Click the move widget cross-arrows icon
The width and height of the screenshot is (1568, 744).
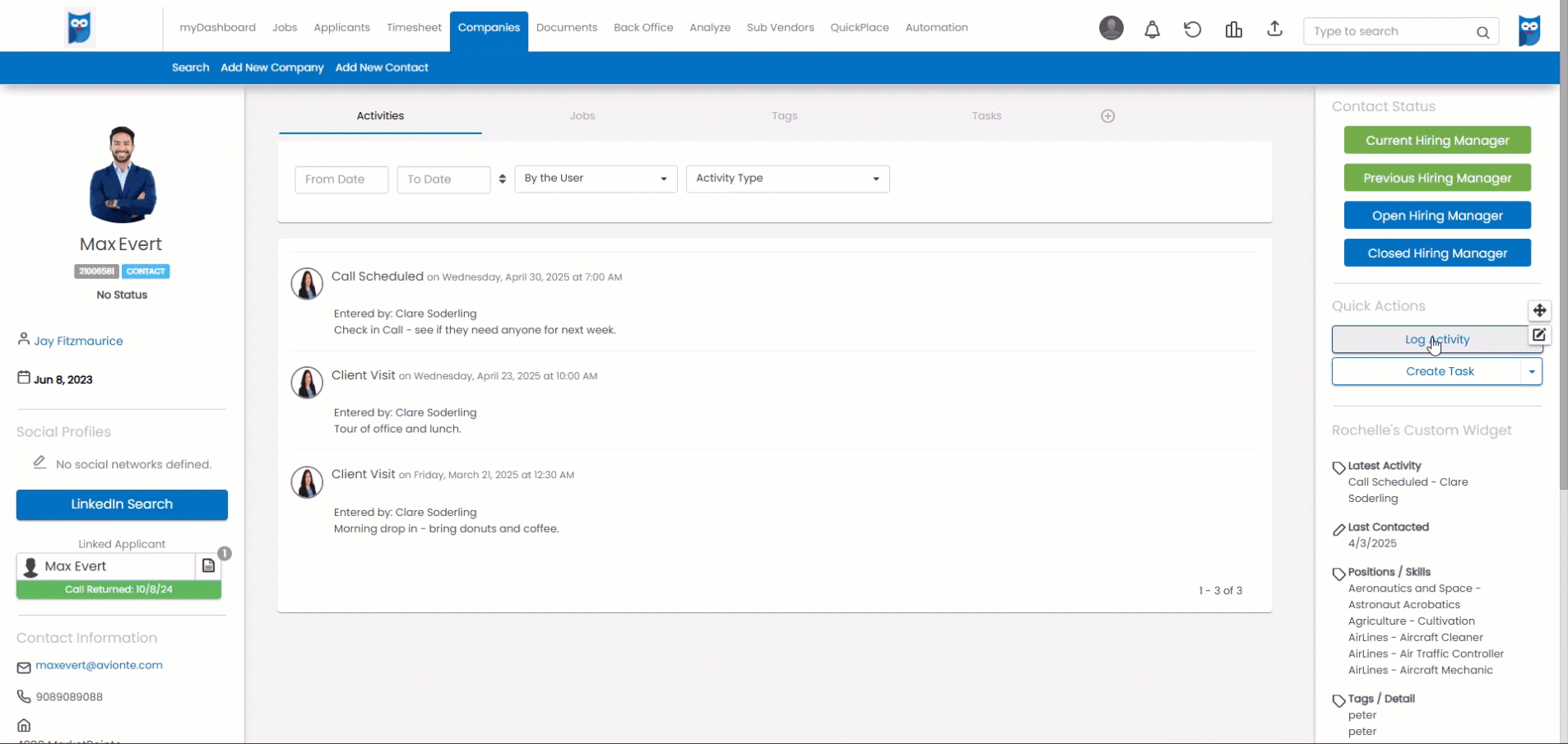tap(1539, 310)
